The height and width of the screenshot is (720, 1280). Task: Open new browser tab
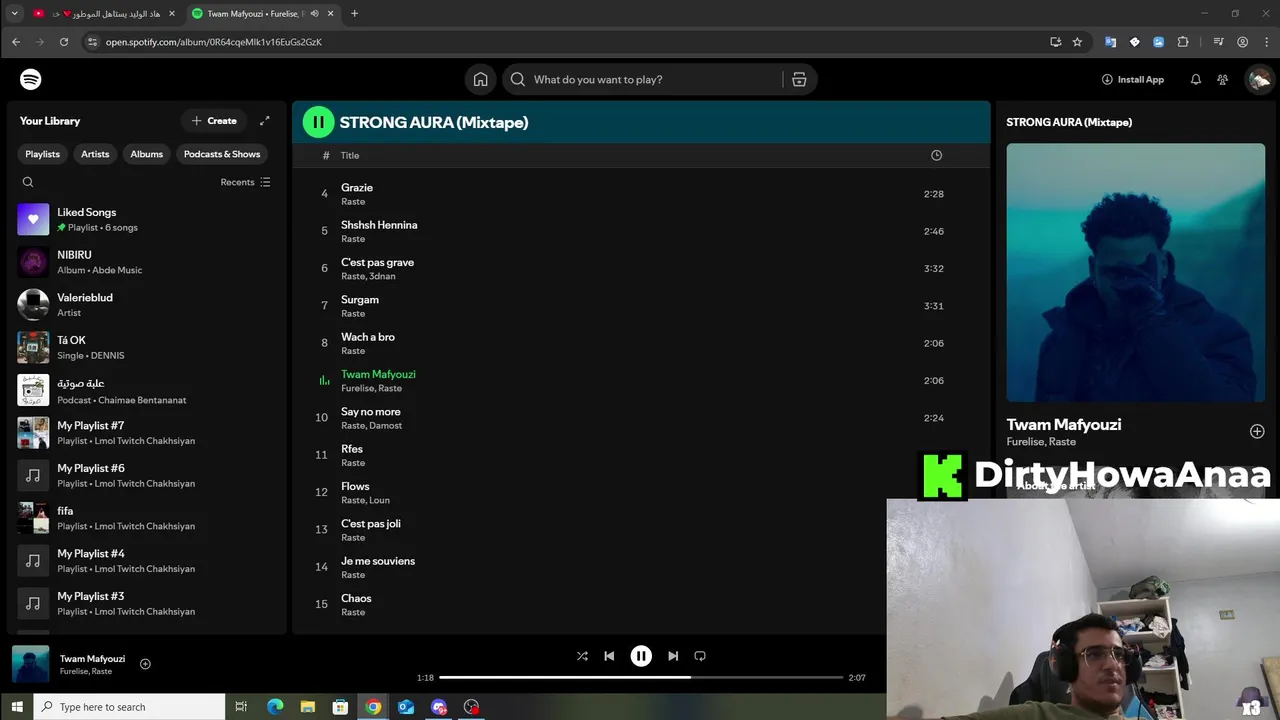coord(354,13)
